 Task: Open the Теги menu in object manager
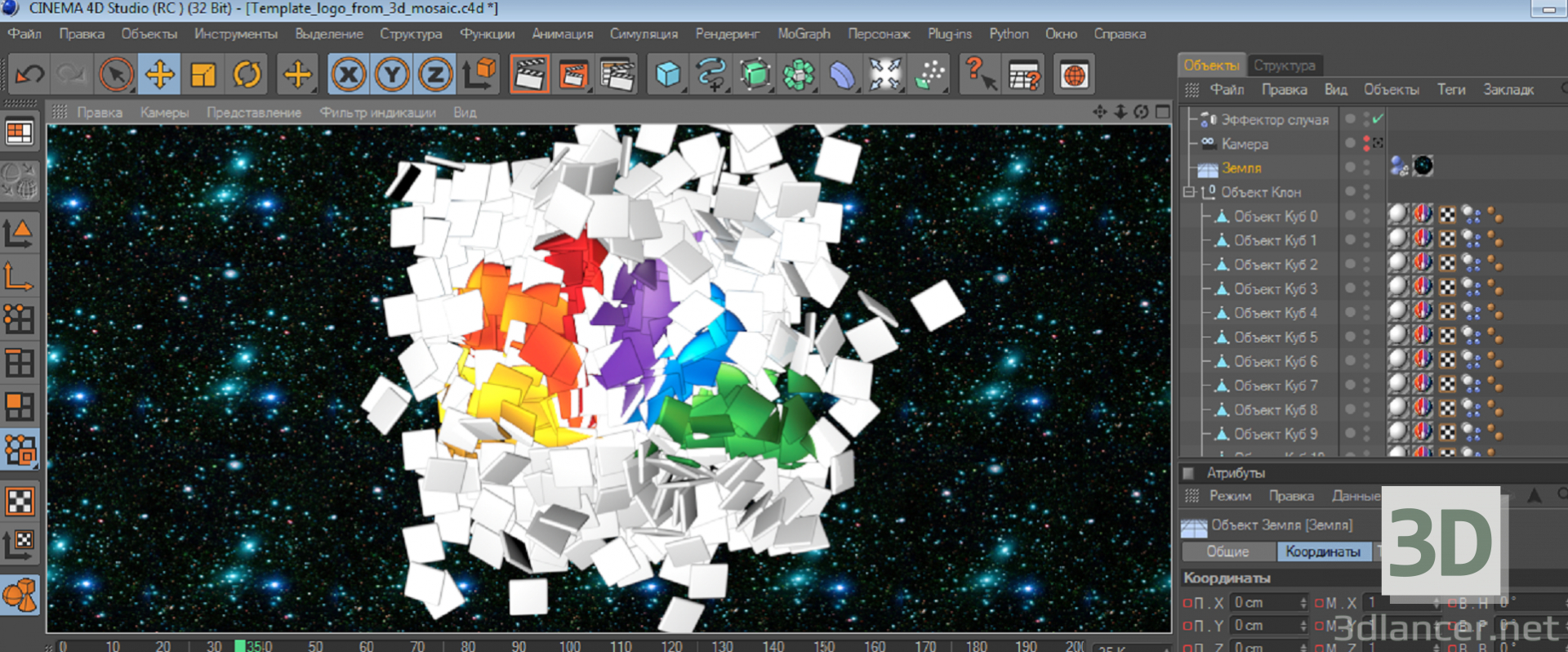click(x=1451, y=90)
